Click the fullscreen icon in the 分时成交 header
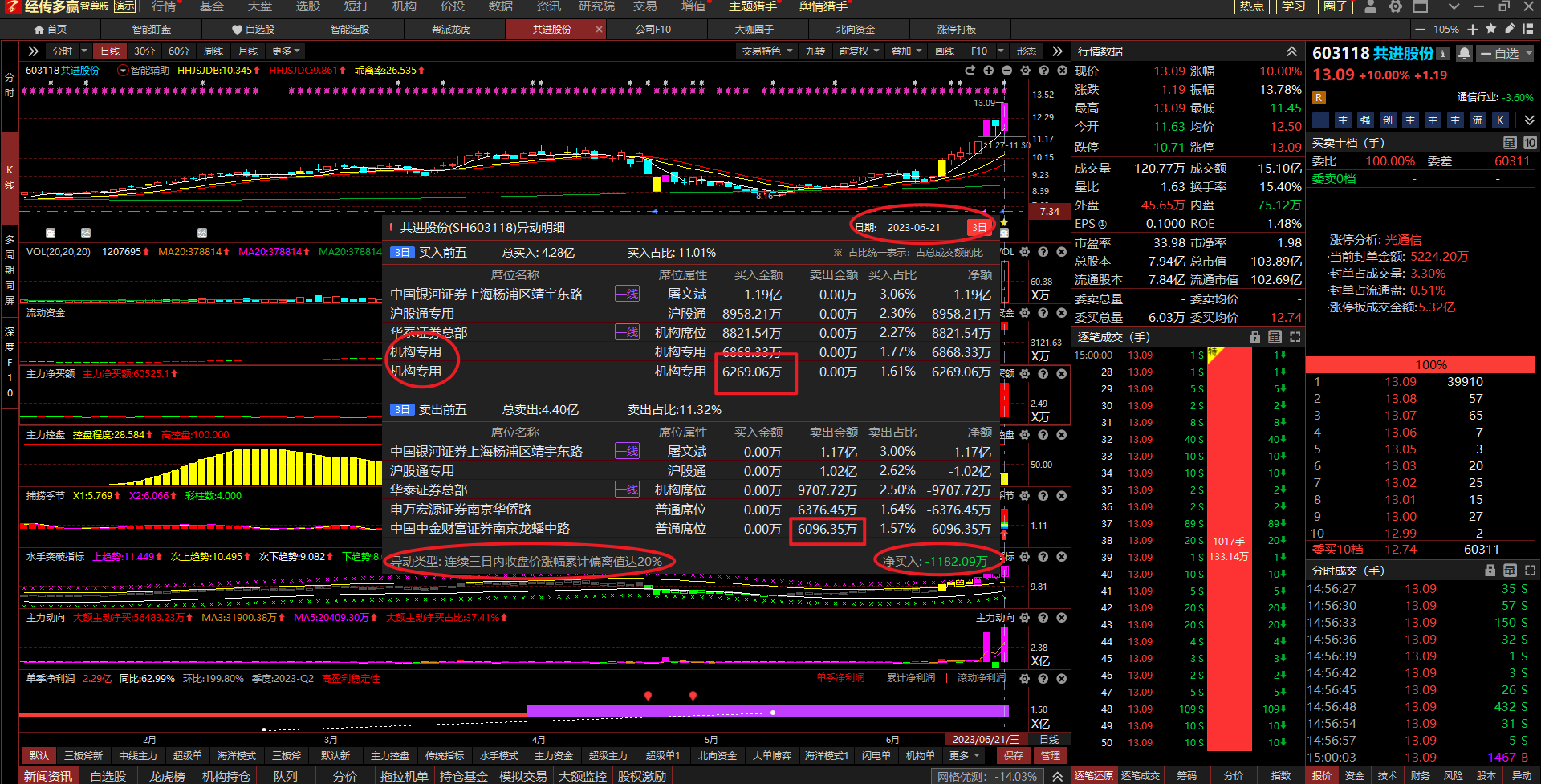Viewport: 1541px width, 784px height. 1530,571
